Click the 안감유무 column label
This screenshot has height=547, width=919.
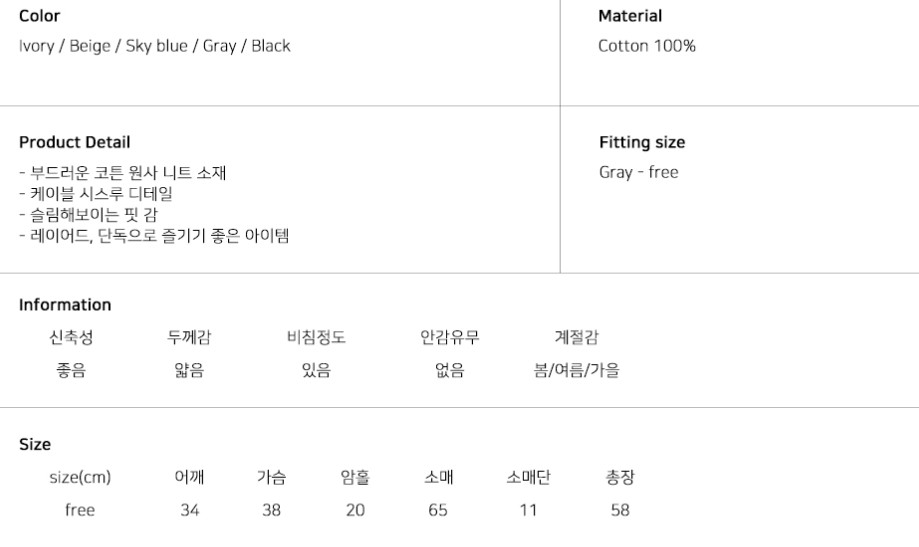449,337
